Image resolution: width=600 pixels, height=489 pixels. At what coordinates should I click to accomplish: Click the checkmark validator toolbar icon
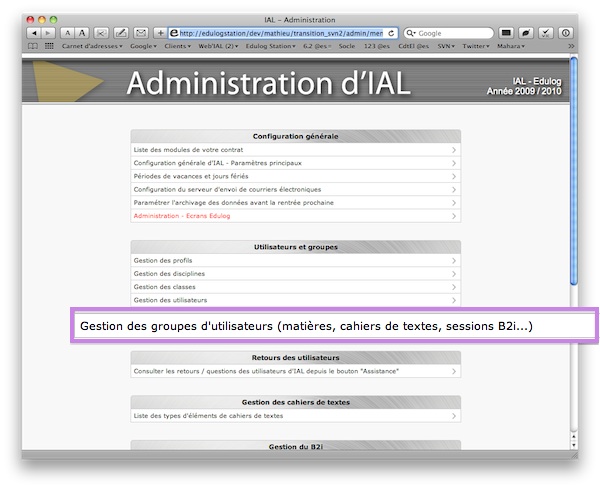[545, 33]
